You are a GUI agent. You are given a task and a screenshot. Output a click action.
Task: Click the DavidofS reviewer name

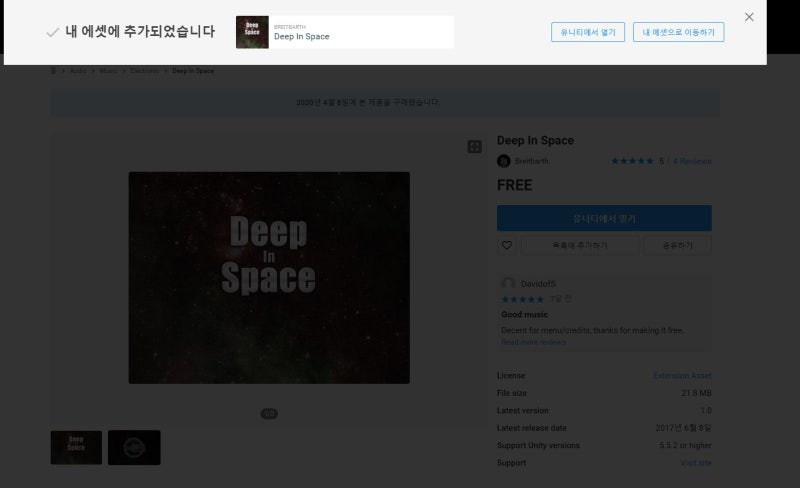pos(538,284)
